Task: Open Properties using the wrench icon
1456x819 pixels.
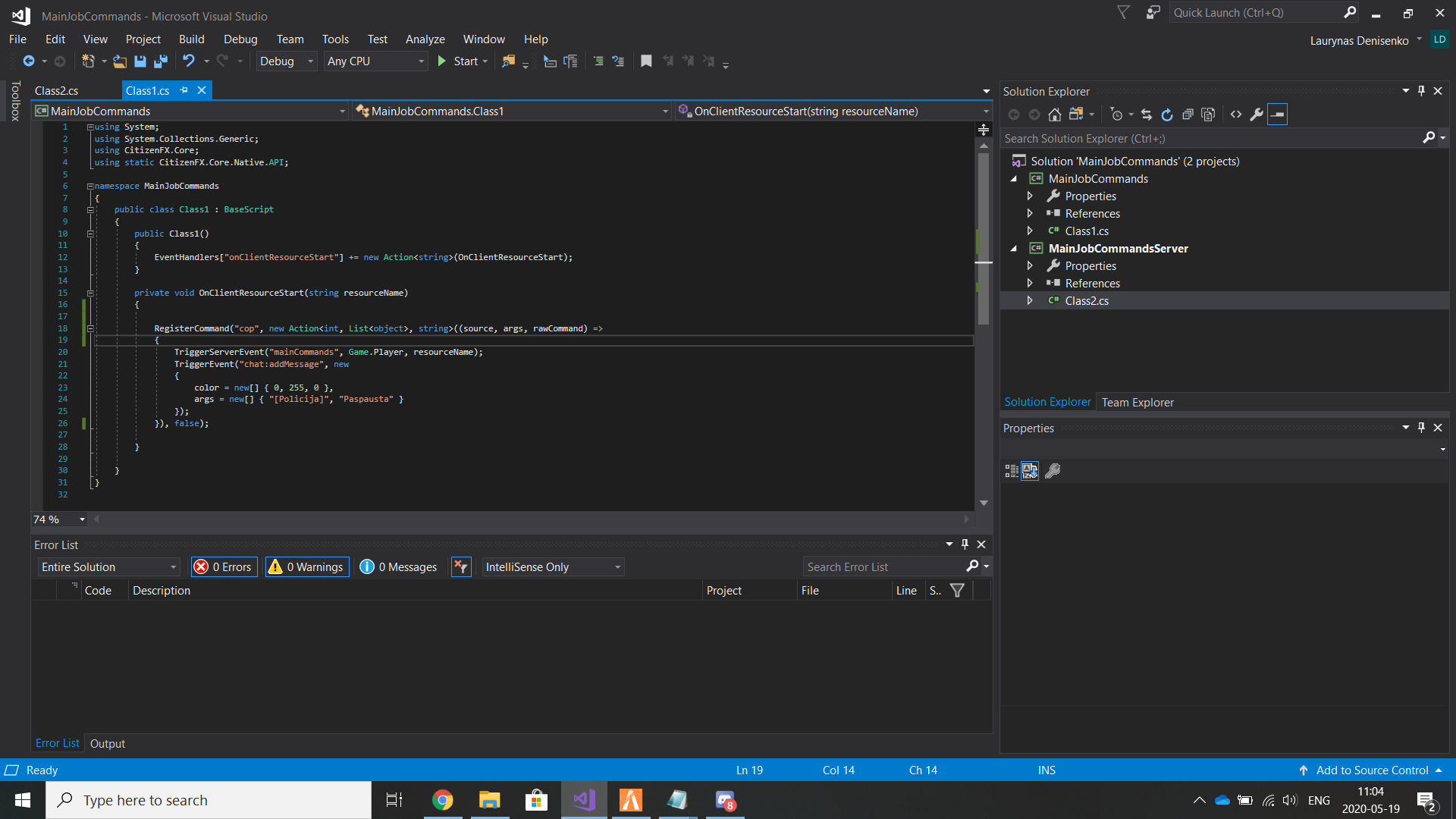Action: coord(1257,114)
